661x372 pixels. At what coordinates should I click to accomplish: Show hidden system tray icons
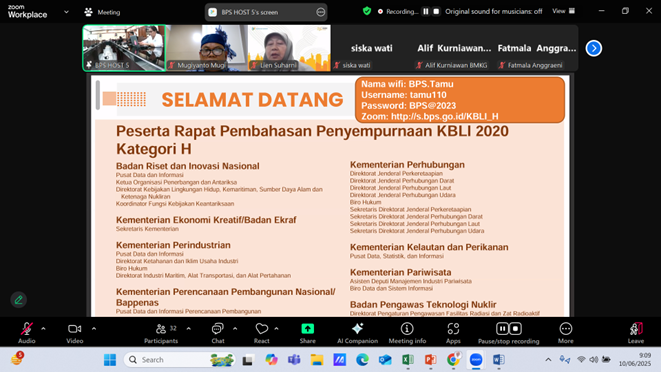pyautogui.click(x=548, y=360)
